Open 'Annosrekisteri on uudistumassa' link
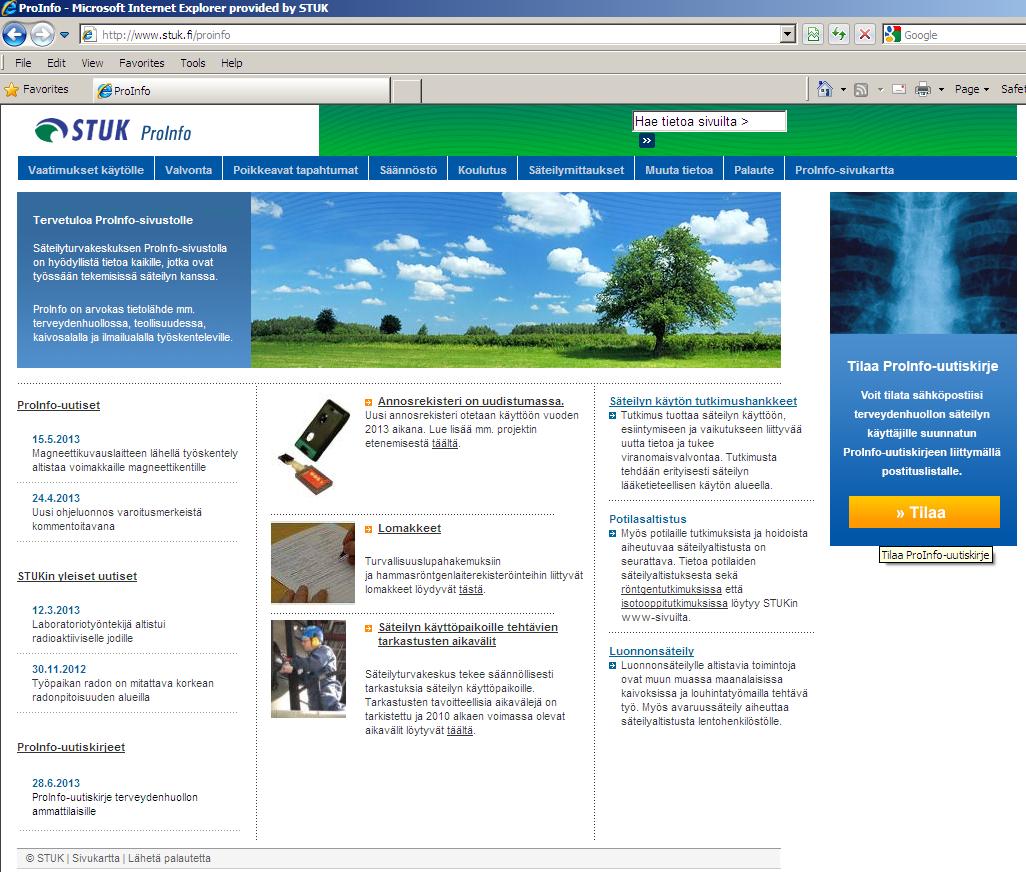This screenshot has width=1026, height=872. click(x=470, y=401)
